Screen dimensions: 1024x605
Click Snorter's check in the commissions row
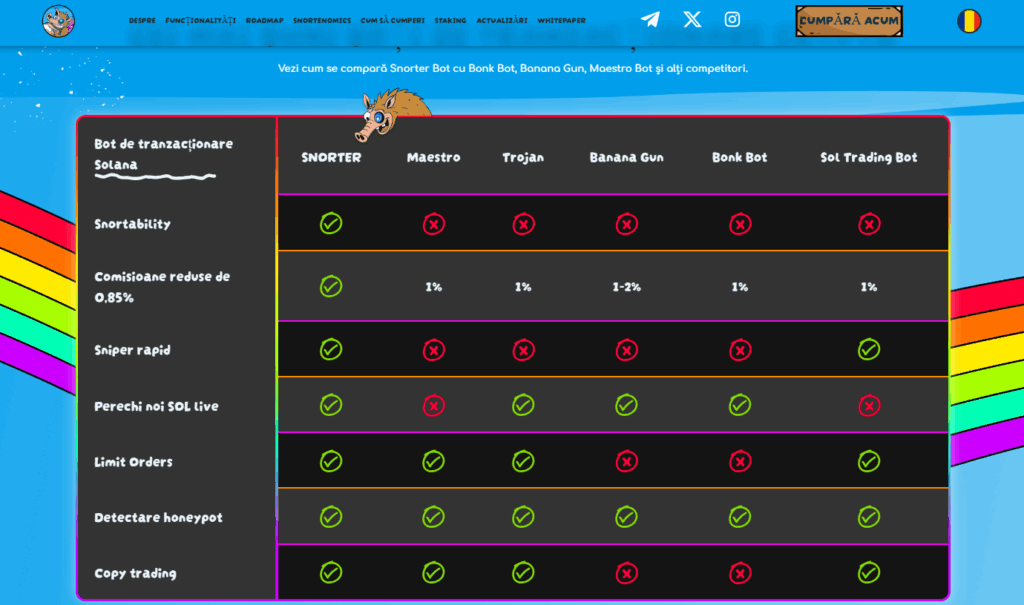pyautogui.click(x=331, y=286)
